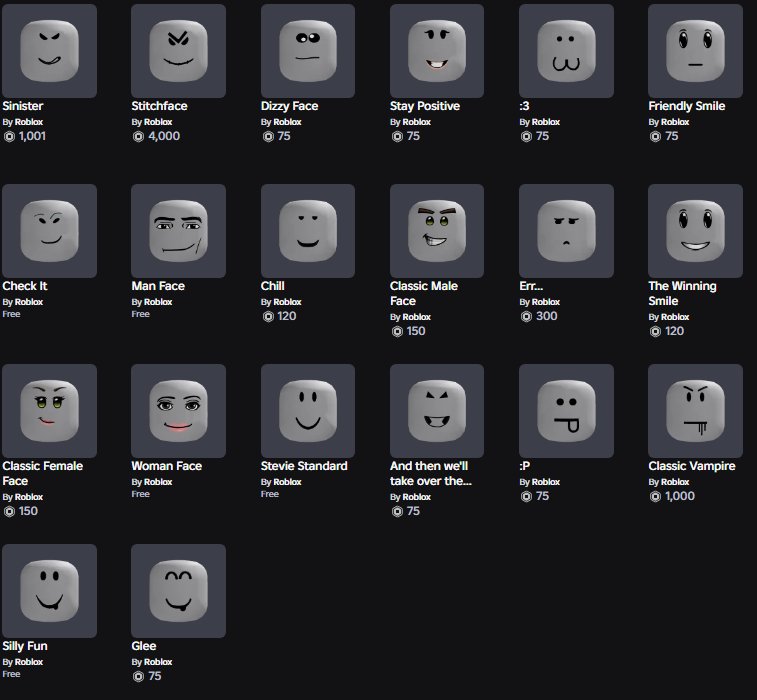Select the Man Face thumbnail
This screenshot has width=757, height=700.
178,231
